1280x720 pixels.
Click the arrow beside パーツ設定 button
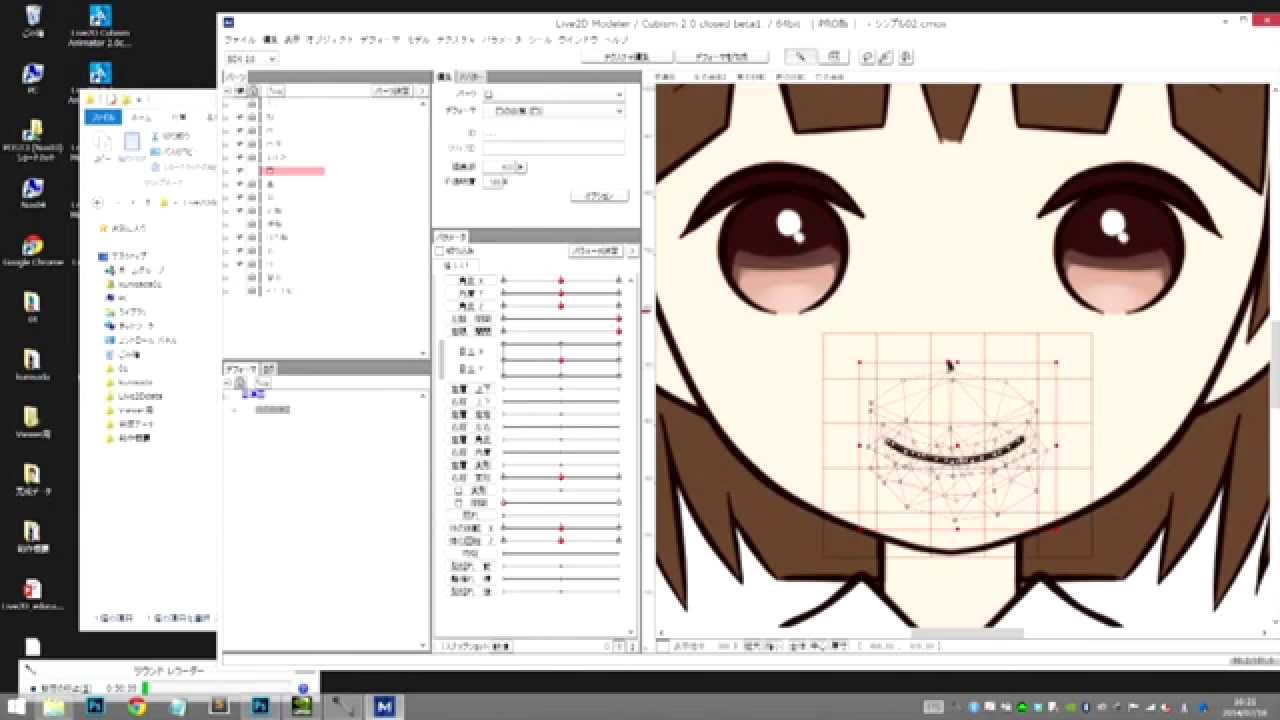coord(422,91)
